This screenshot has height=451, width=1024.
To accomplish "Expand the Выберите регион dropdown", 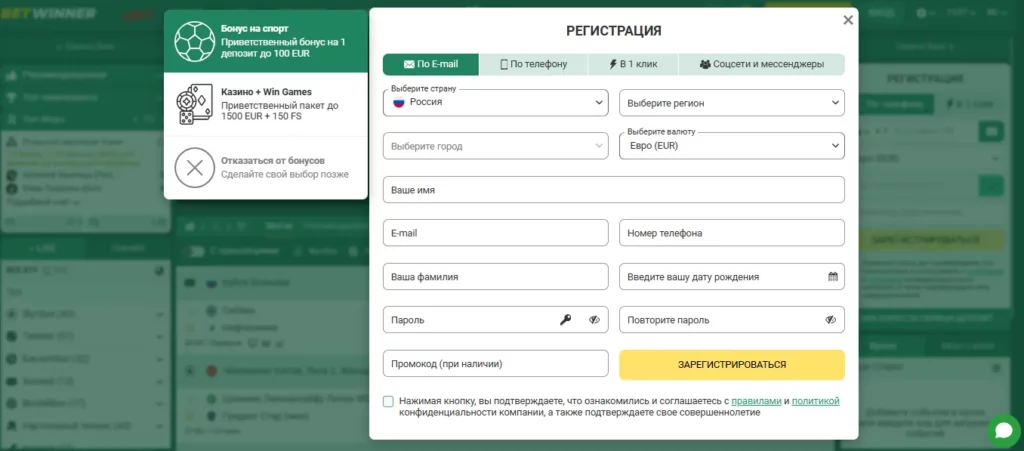I will 731,103.
